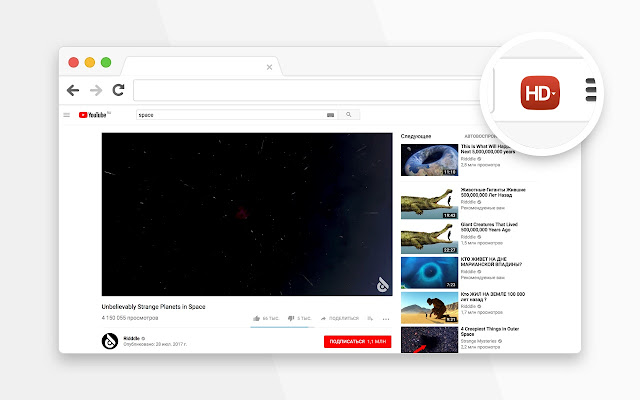The image size is (640, 400).
Task: Open the YouTube hamburger guide menu
Action: pos(67,115)
